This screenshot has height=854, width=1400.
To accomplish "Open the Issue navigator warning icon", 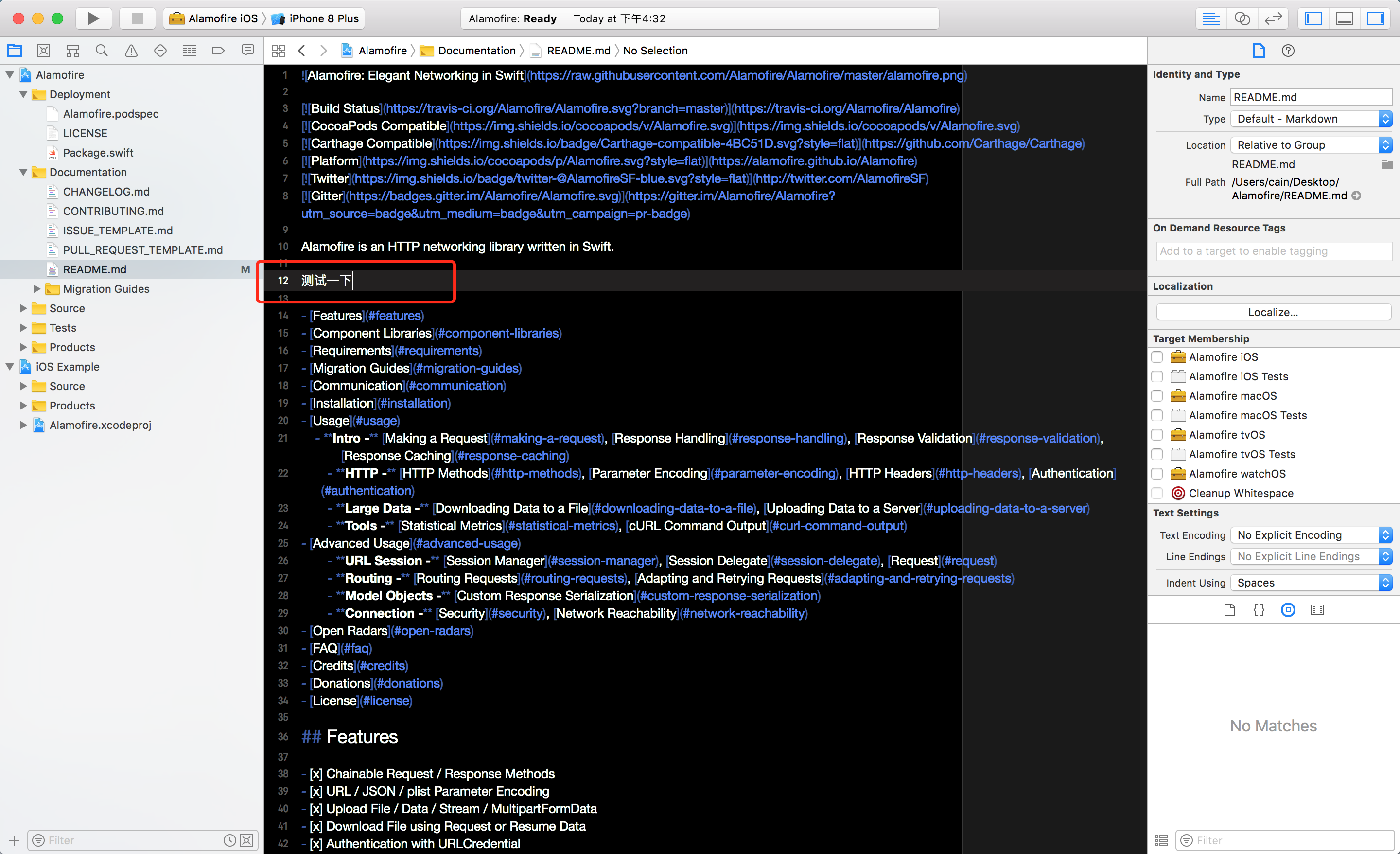I will tap(131, 51).
